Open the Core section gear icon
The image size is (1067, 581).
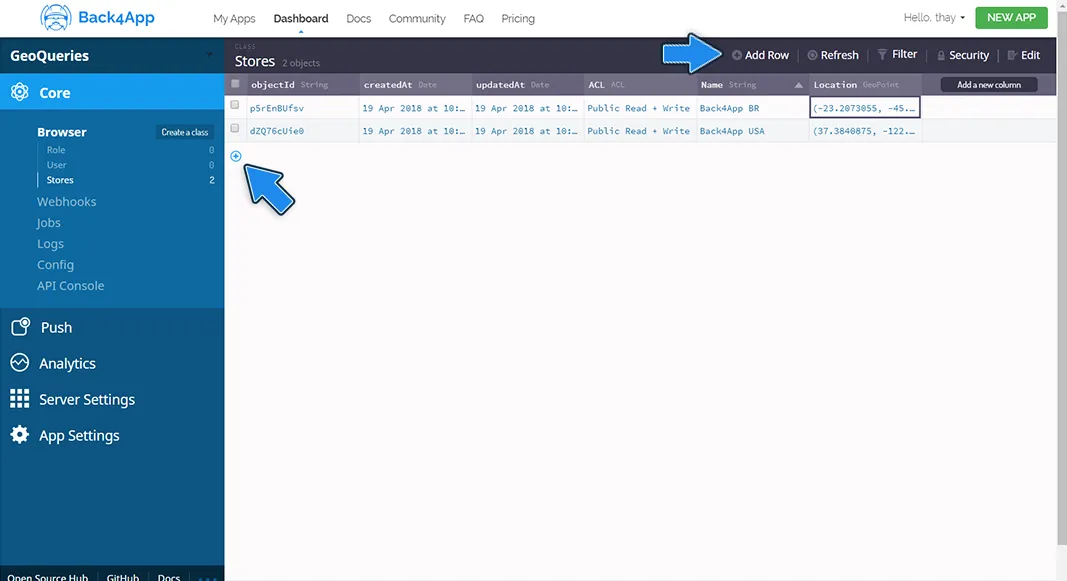pyautogui.click(x=20, y=92)
